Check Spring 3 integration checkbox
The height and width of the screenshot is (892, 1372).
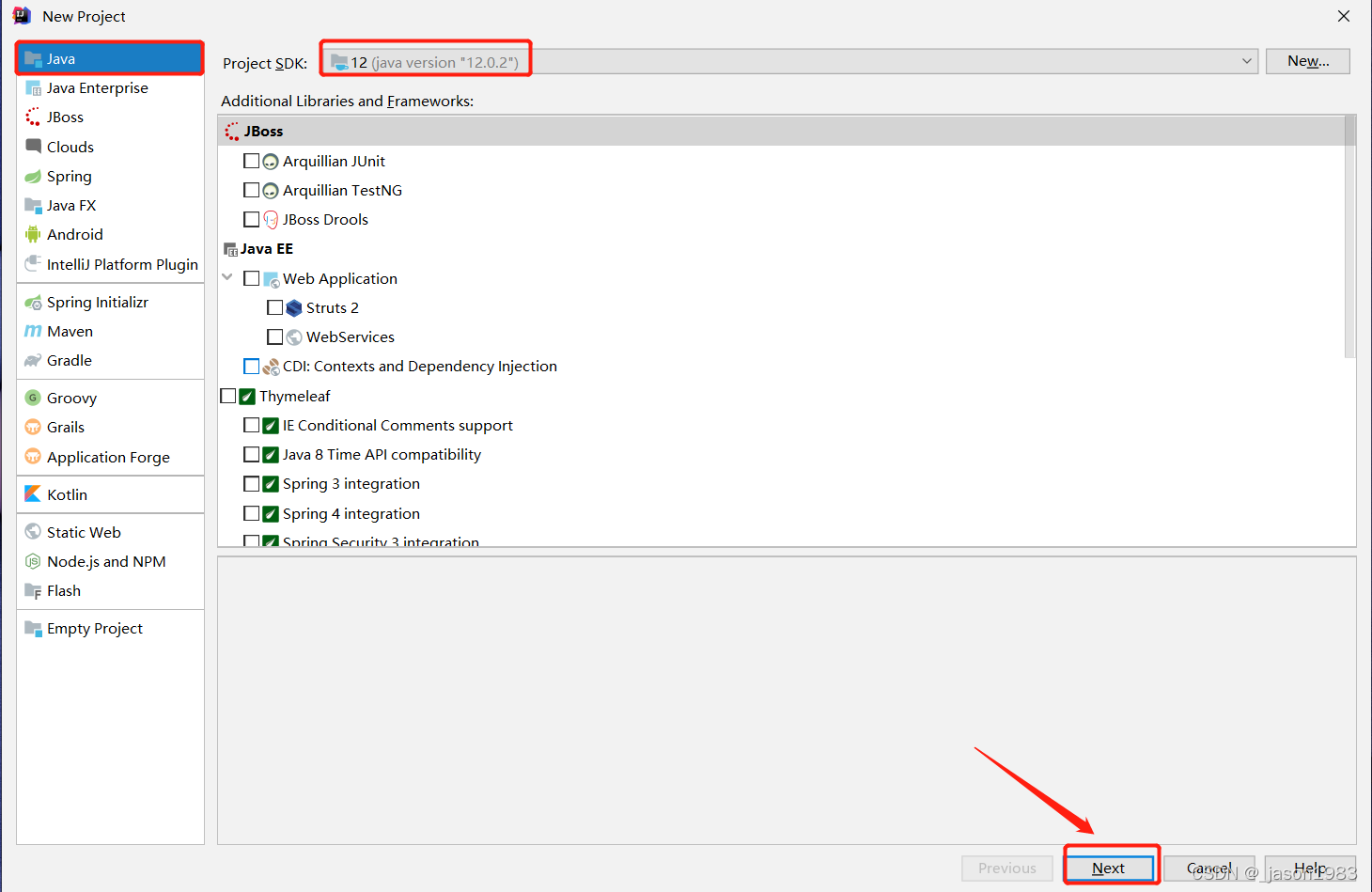(251, 483)
